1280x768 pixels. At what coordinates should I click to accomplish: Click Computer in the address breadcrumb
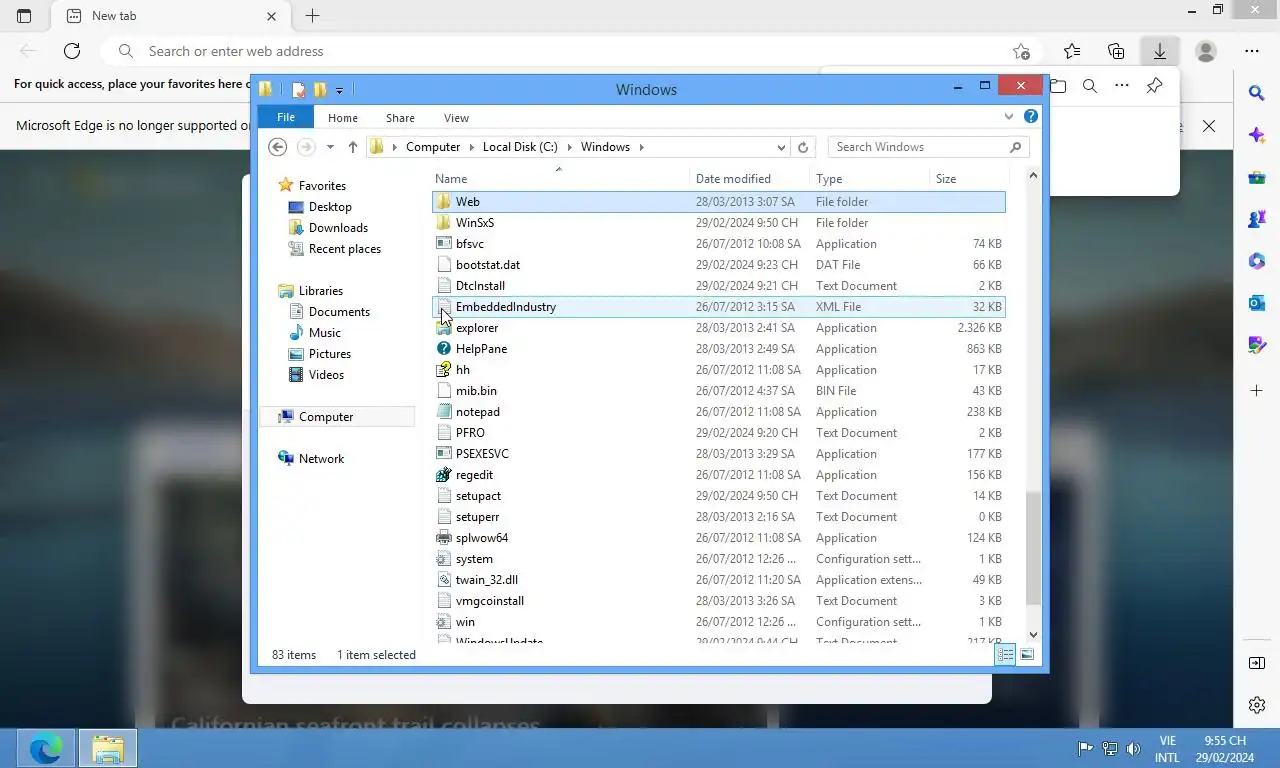[x=433, y=147]
